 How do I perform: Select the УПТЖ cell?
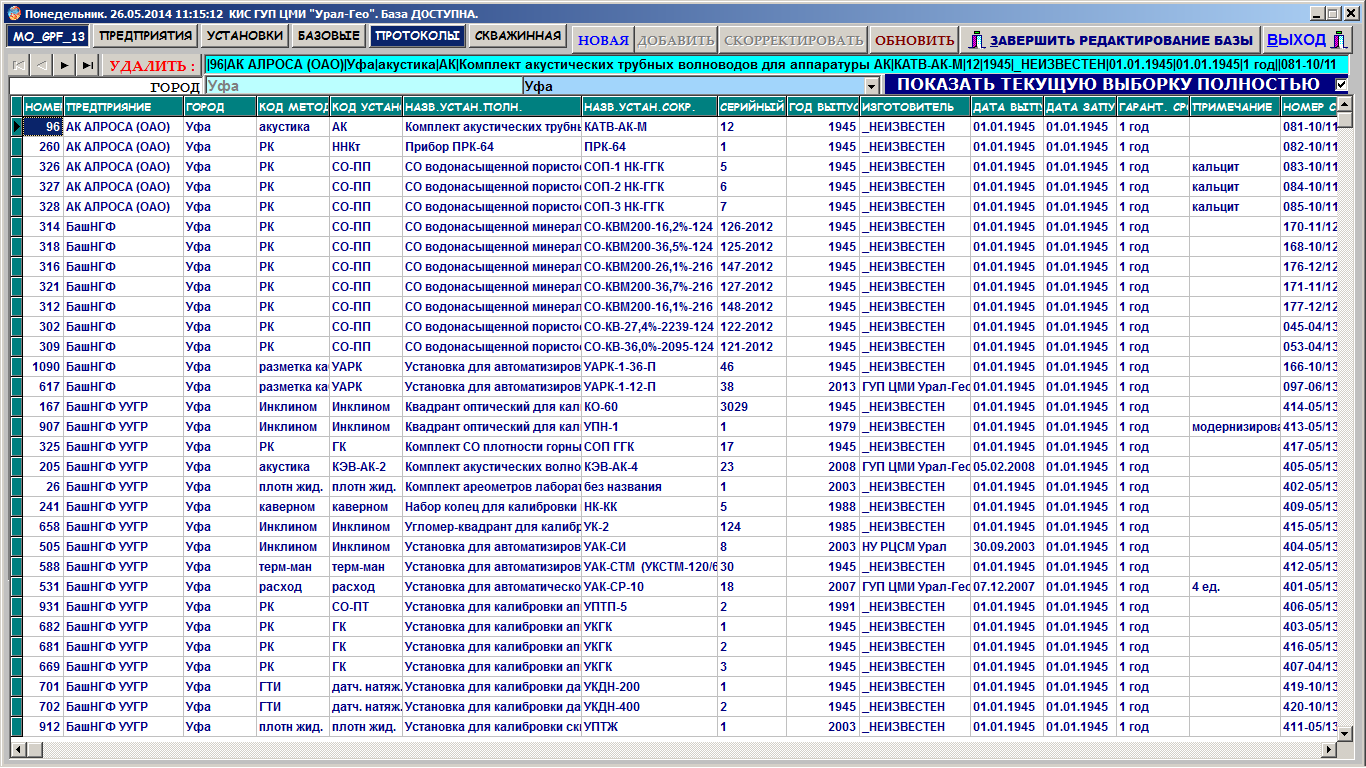point(649,727)
